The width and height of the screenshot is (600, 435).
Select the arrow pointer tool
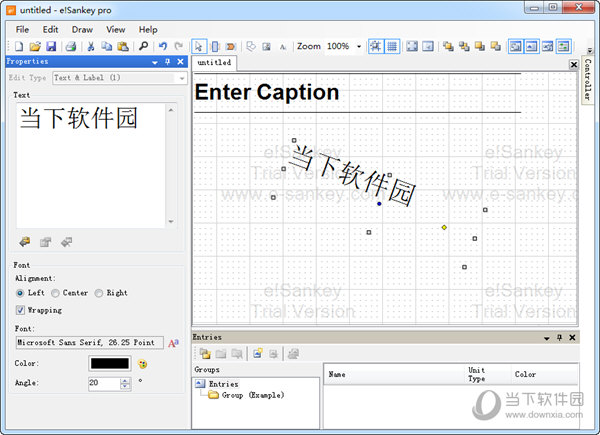coord(199,47)
